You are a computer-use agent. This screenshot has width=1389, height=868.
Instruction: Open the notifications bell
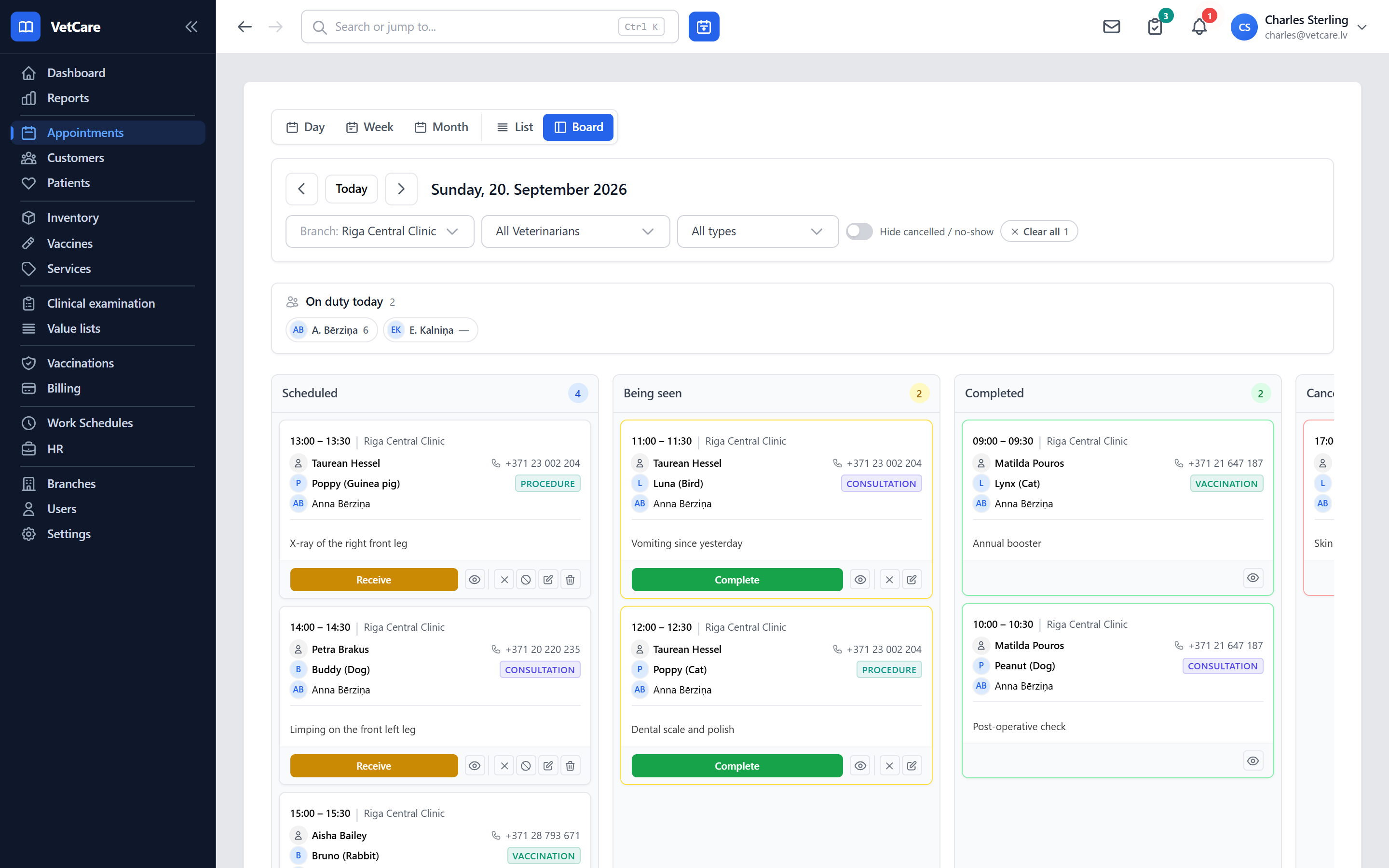click(1199, 27)
